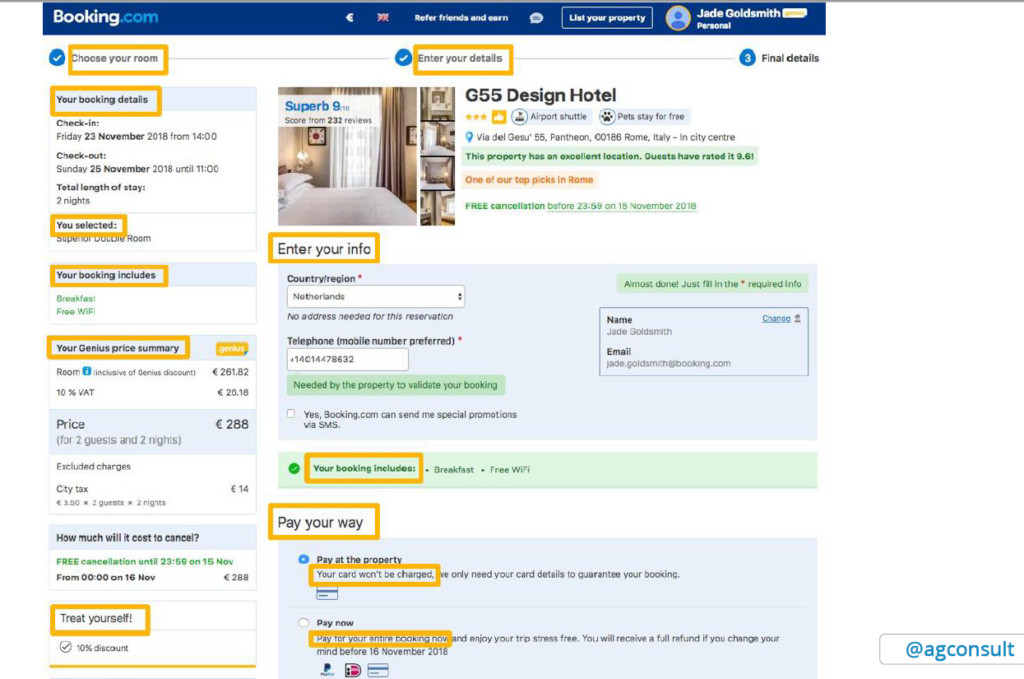The width and height of the screenshot is (1024, 679).
Task: Click the PayPal payment icon
Action: click(x=327, y=670)
